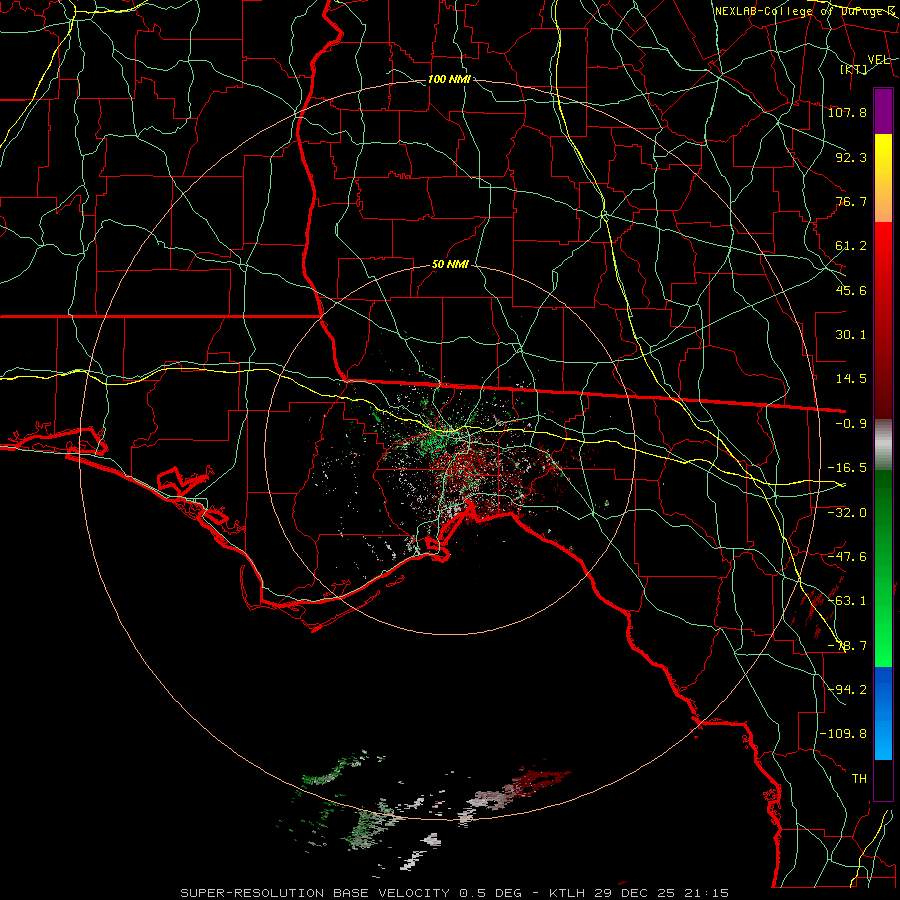Click the -0.9 velocity scale value
This screenshot has height=900, width=900.
[851, 424]
